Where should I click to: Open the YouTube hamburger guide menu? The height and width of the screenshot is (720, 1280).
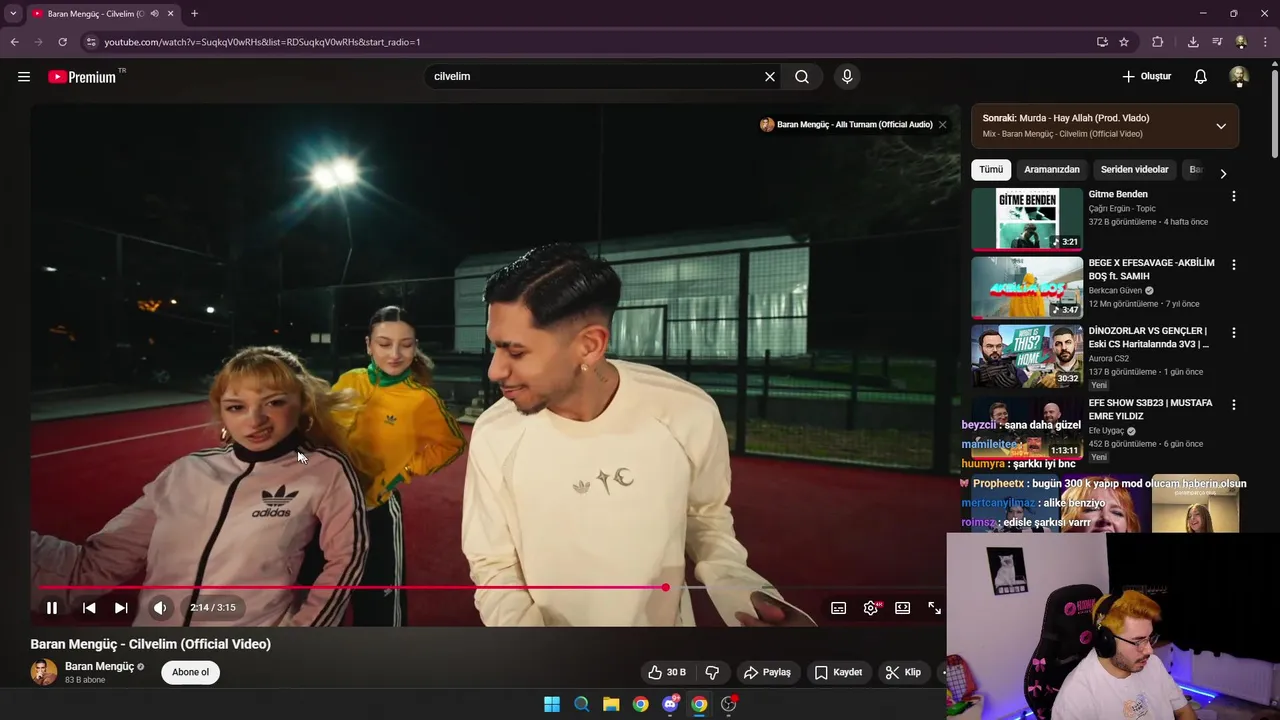click(x=24, y=76)
